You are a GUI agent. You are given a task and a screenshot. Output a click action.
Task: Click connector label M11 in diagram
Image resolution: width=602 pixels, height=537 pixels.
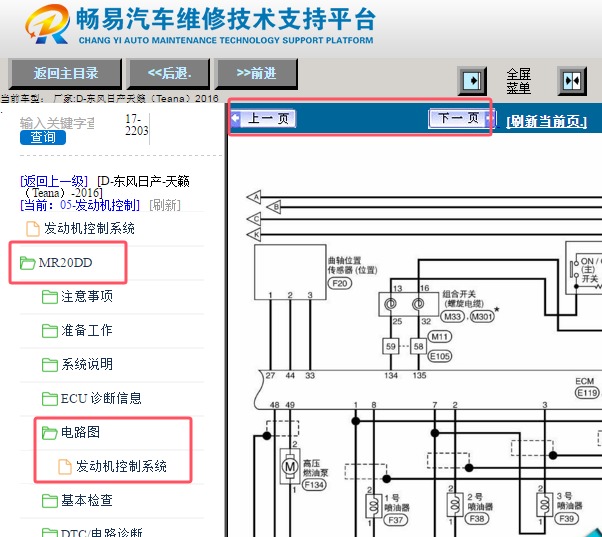[439, 337]
